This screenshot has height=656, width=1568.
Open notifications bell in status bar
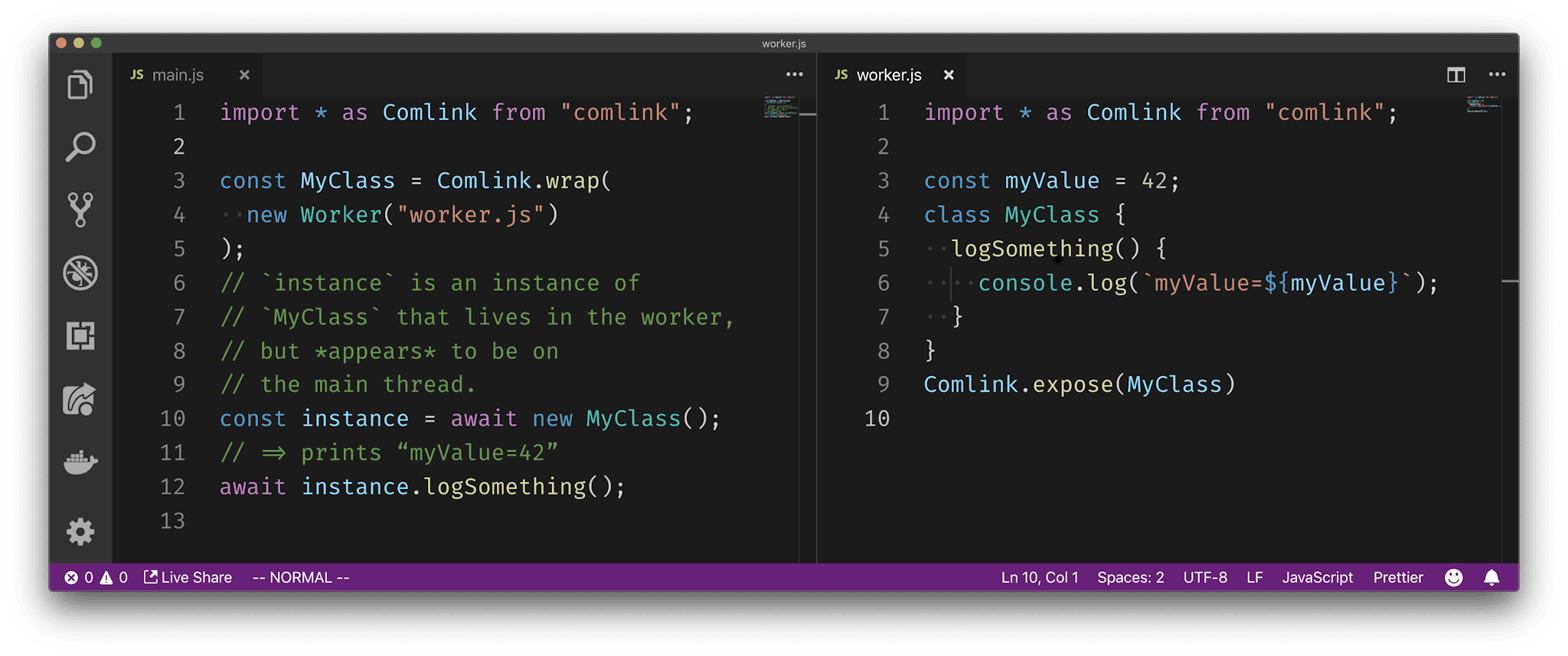click(x=1491, y=578)
